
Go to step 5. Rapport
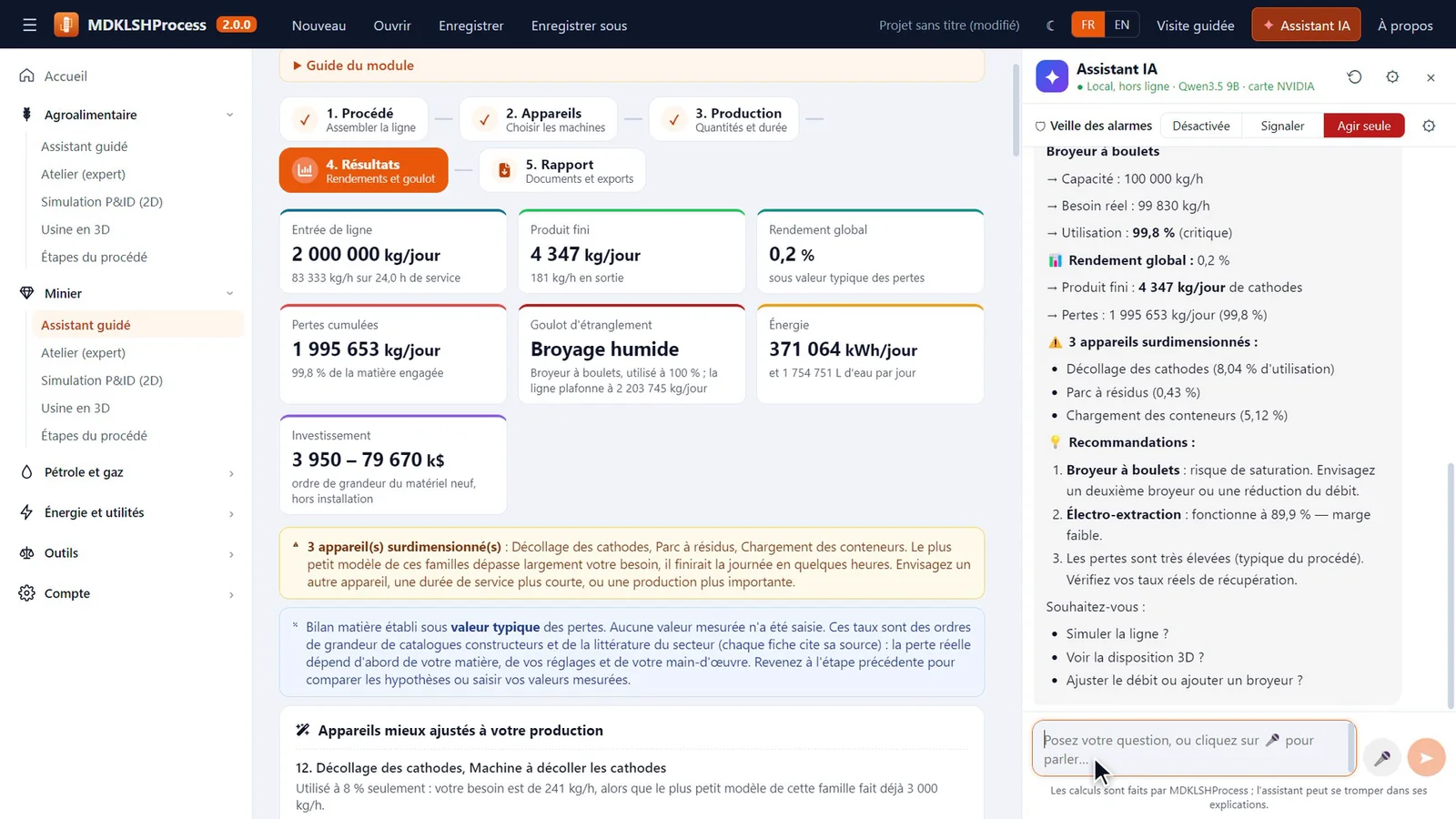click(x=562, y=170)
